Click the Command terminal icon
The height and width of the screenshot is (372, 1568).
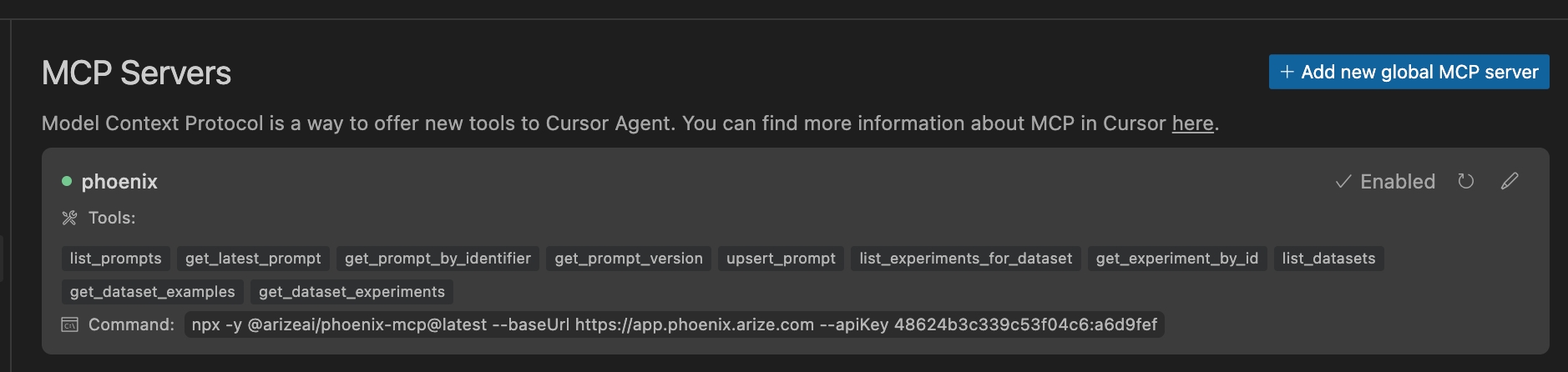(69, 324)
